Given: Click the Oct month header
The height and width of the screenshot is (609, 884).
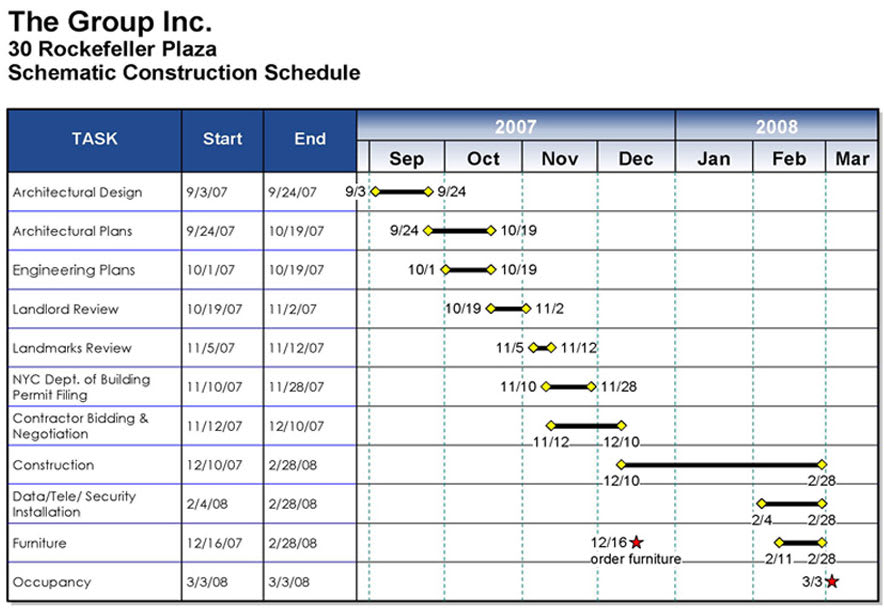Looking at the screenshot, I should click(x=483, y=158).
